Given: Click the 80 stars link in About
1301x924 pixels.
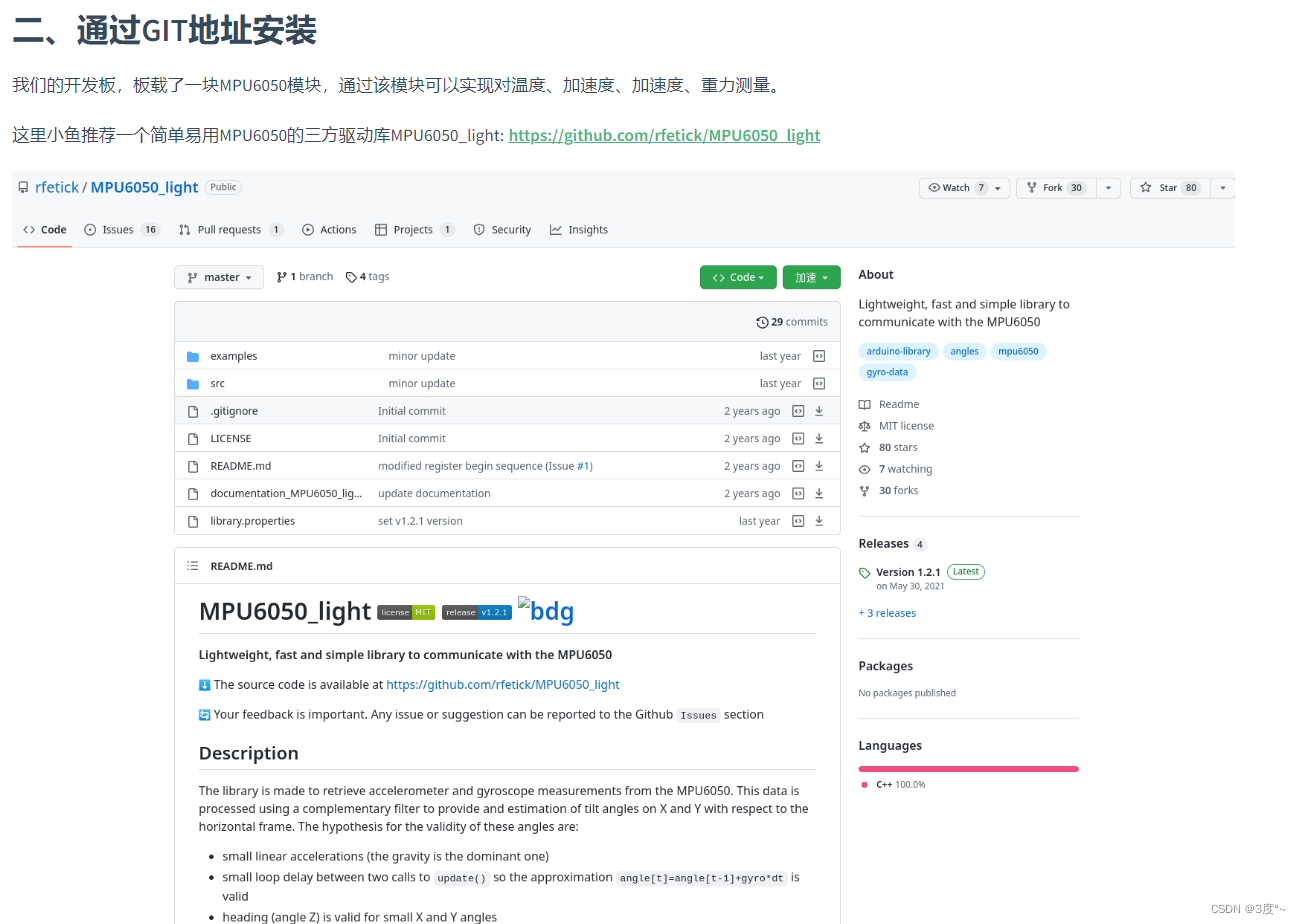Looking at the screenshot, I should point(898,447).
